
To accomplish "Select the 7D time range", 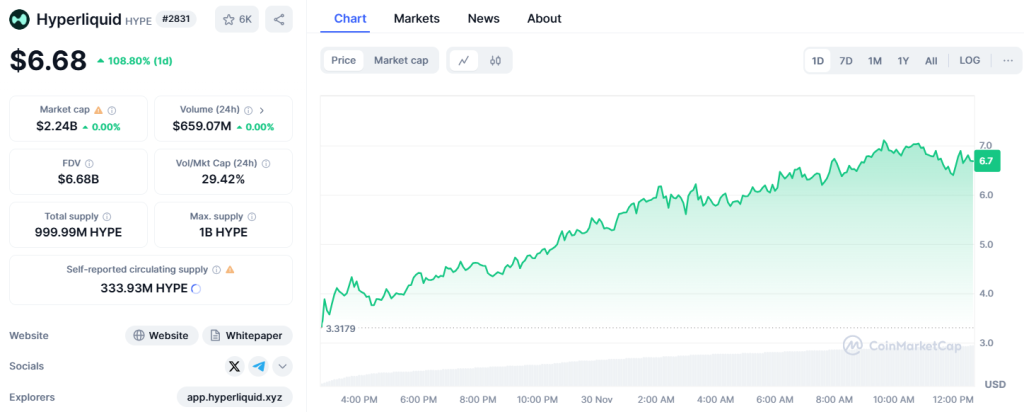I will pos(846,60).
